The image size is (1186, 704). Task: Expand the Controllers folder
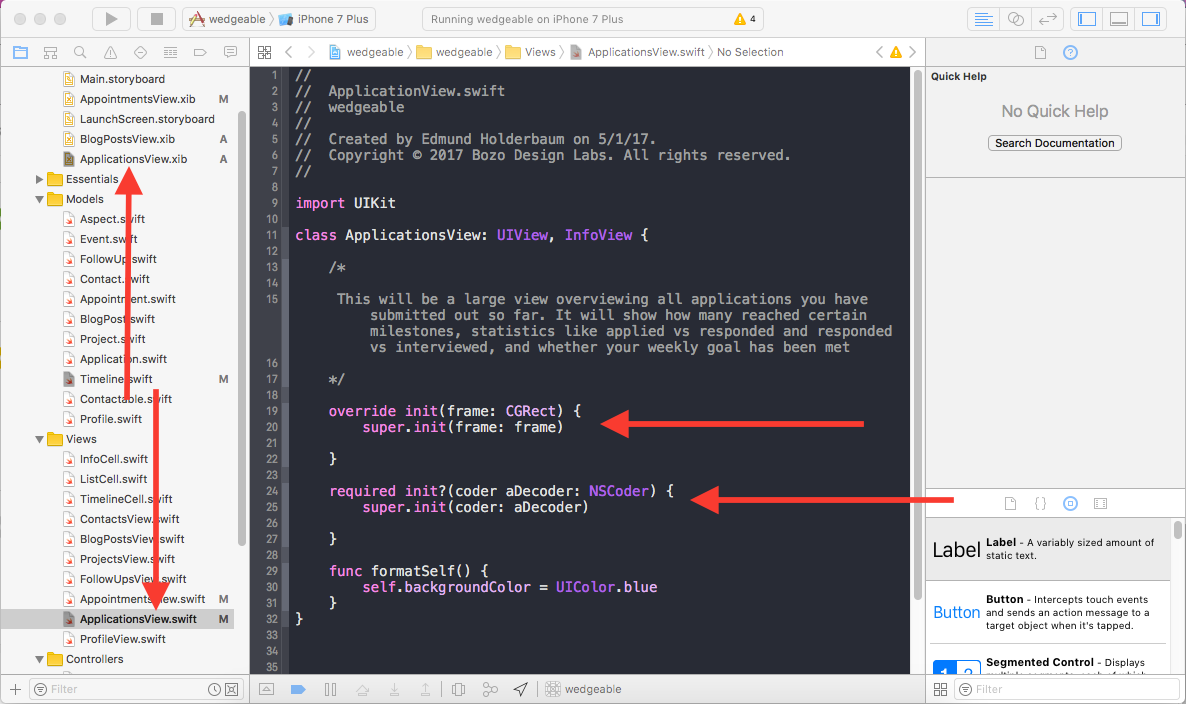pyautogui.click(x=38, y=658)
